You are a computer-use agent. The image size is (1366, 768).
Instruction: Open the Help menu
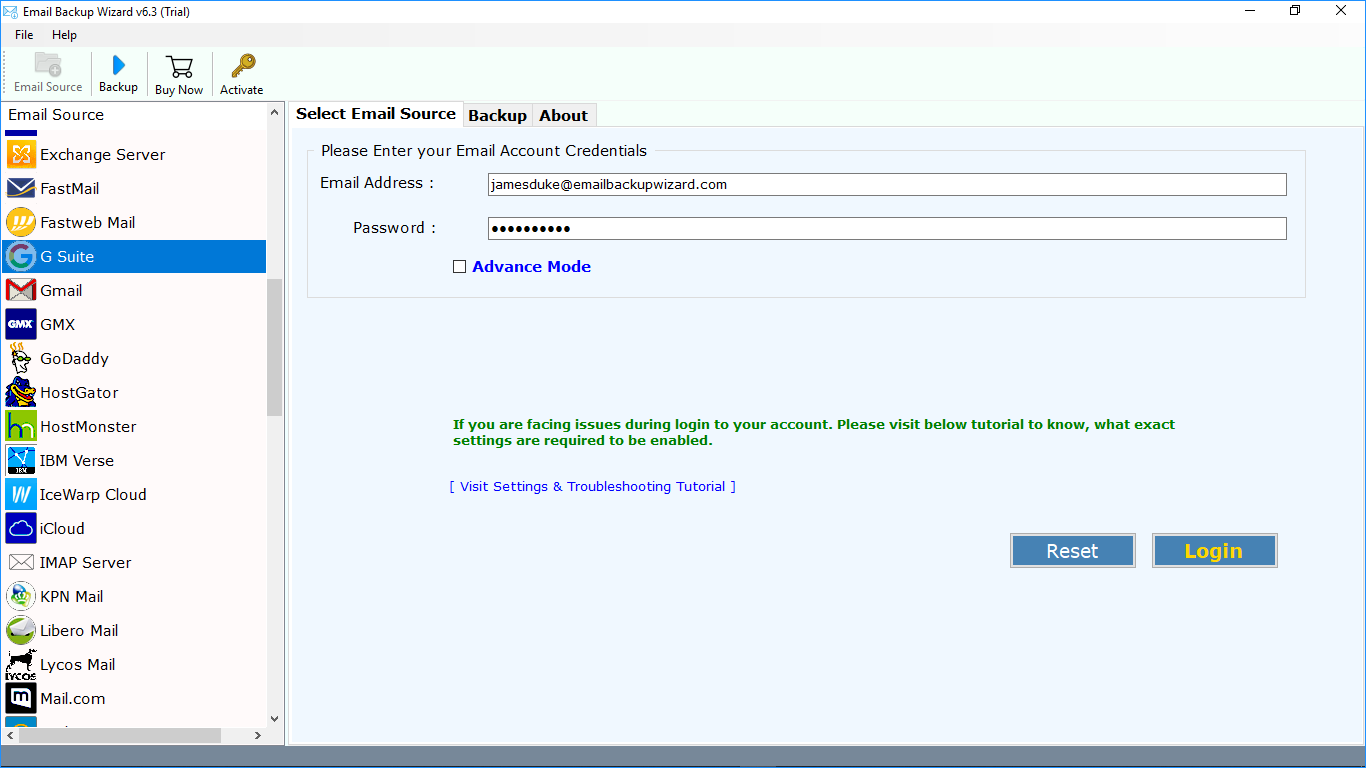point(64,35)
